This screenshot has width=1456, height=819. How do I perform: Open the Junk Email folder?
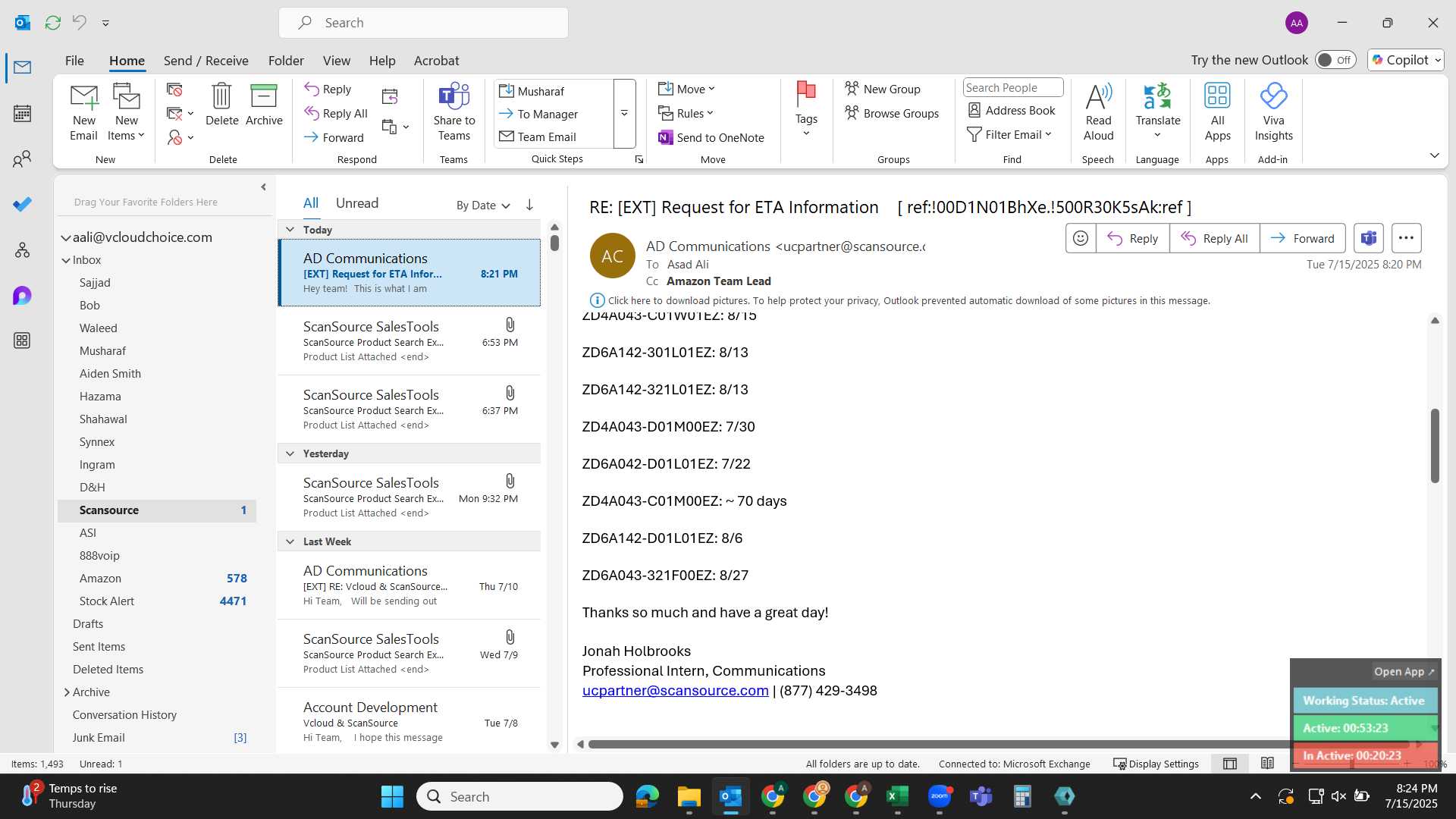click(x=157, y=738)
